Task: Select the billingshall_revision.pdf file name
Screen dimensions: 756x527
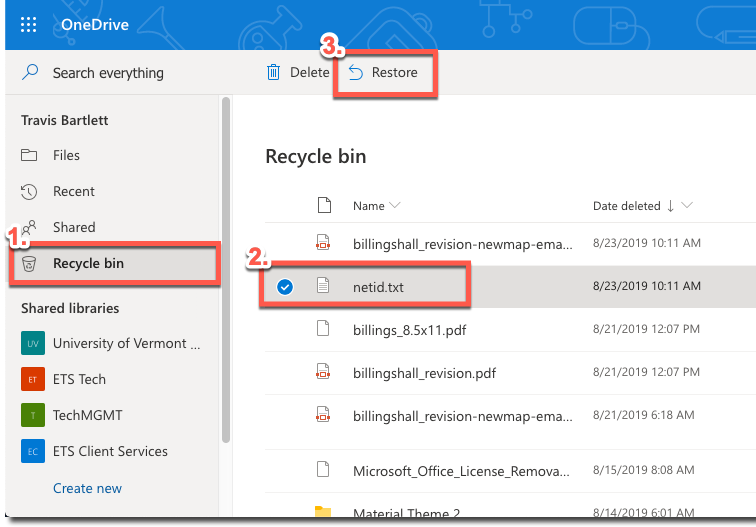Action: point(424,373)
